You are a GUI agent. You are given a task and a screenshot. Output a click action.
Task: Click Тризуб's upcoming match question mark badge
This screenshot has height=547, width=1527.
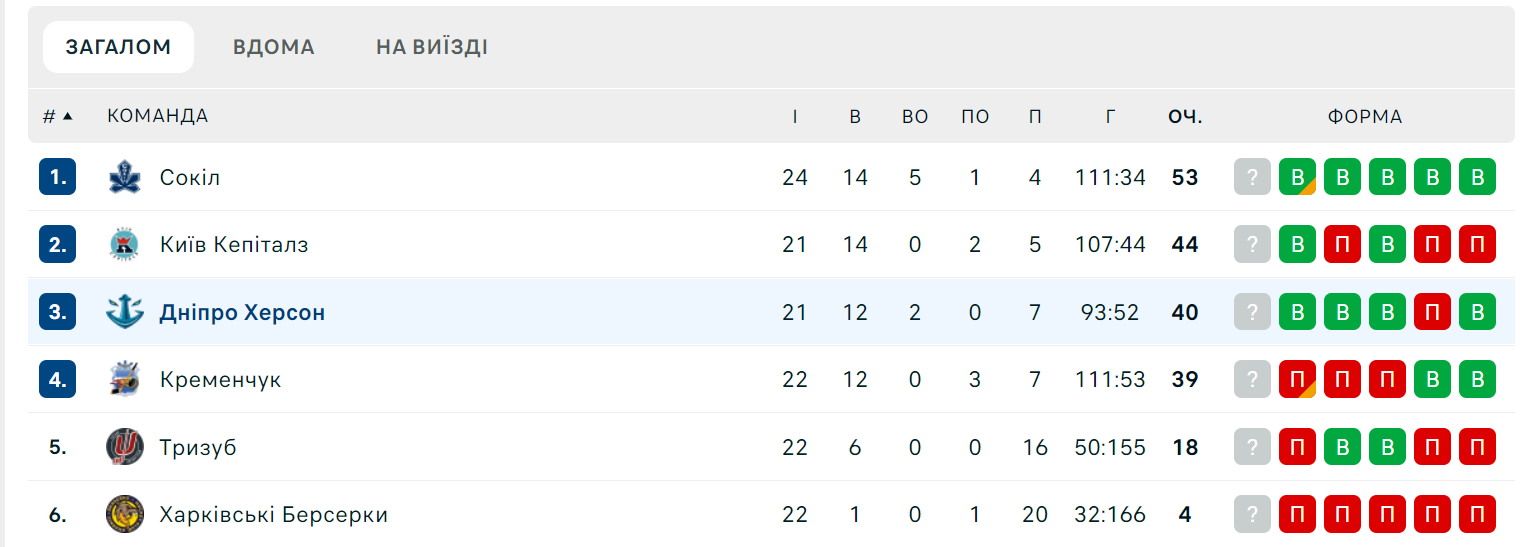click(x=1252, y=447)
